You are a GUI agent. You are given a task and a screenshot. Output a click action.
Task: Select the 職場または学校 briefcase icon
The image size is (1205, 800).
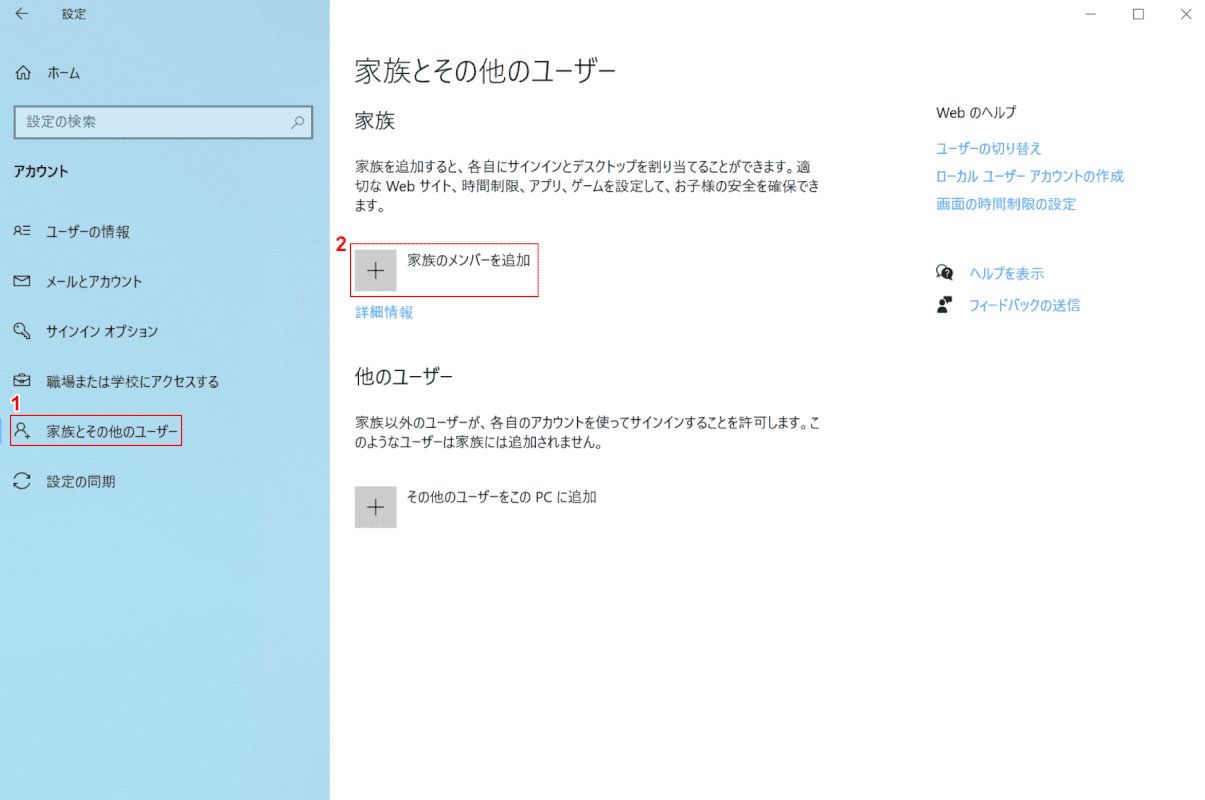22,381
